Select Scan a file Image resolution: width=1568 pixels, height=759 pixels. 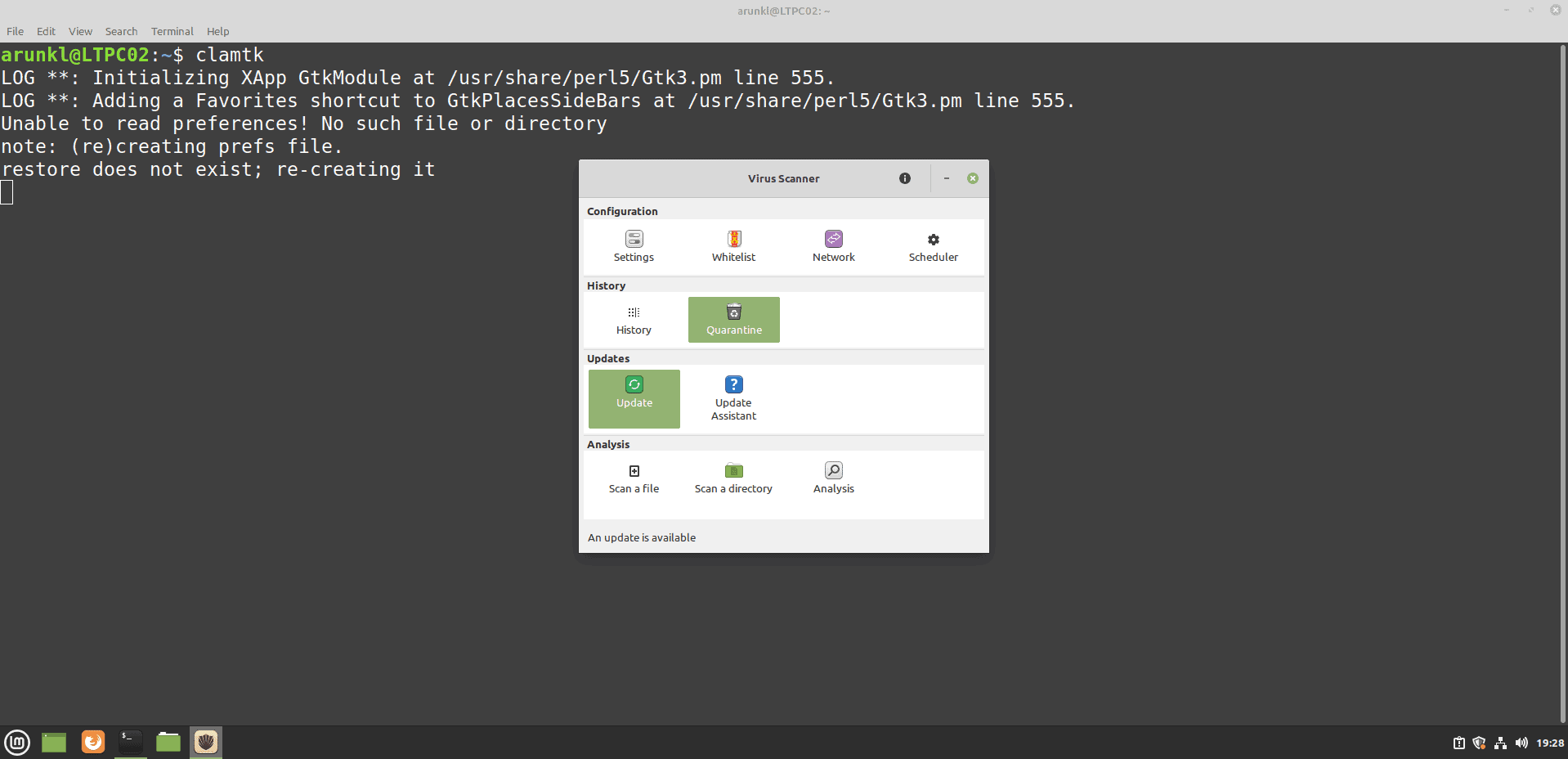[x=634, y=478]
